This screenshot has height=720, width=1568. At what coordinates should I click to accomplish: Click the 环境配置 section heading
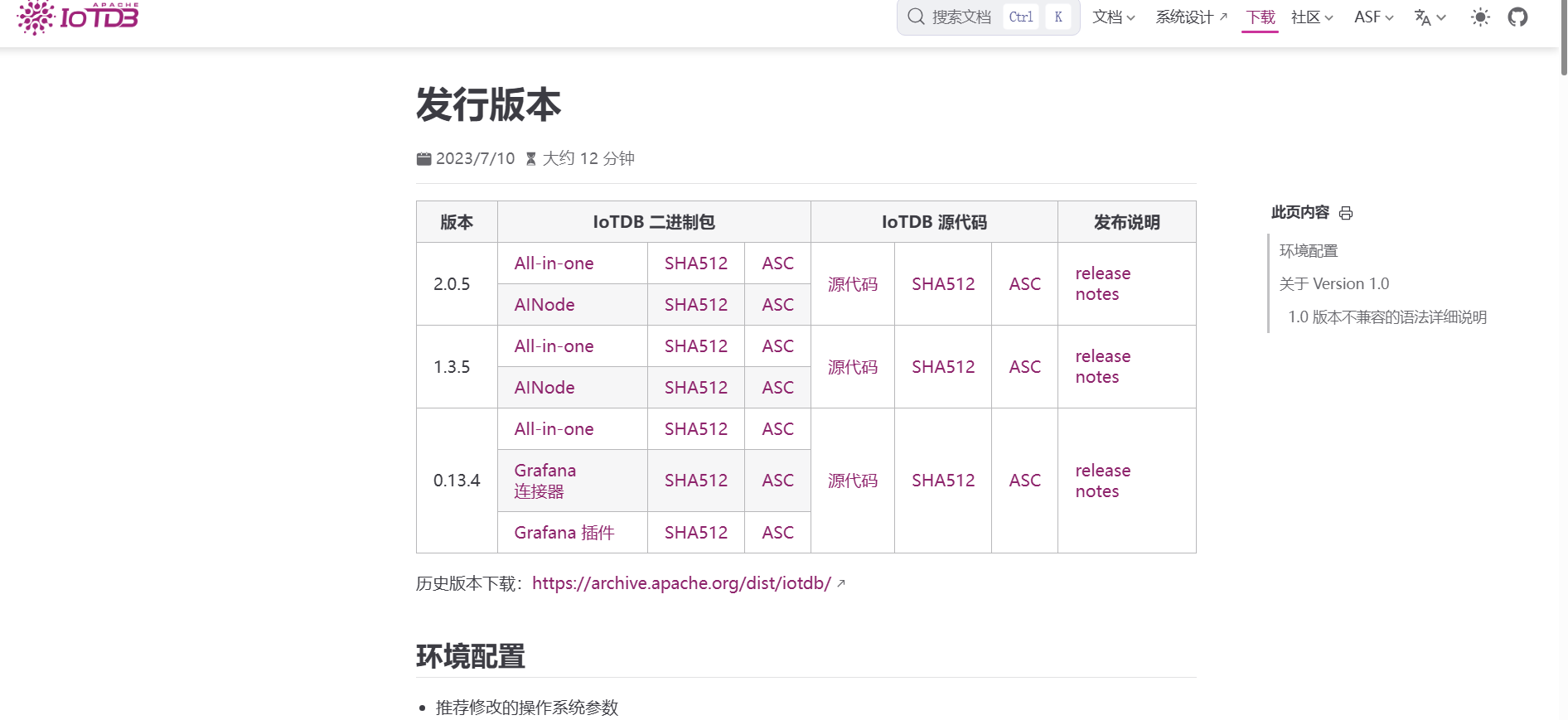(471, 656)
